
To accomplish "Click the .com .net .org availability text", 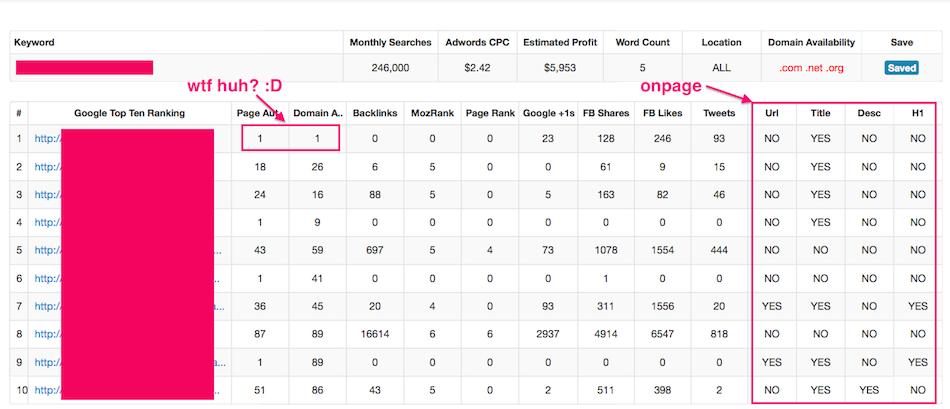I will pos(810,68).
